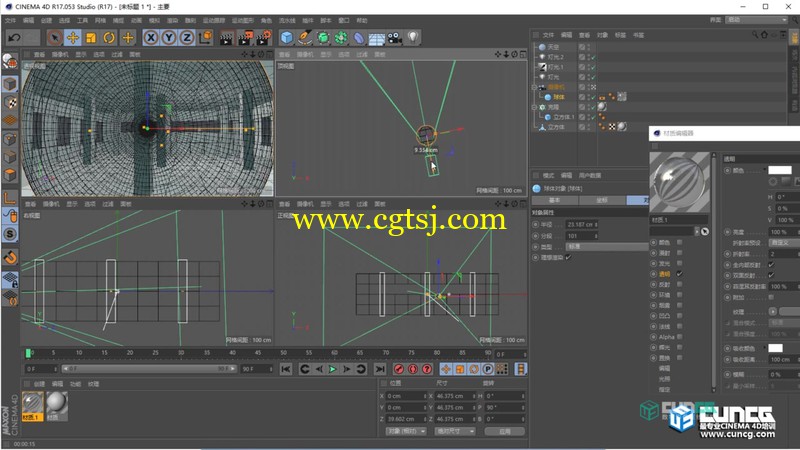The width and height of the screenshot is (800, 450).
Task: Go to end of timeline
Action: (x=380, y=369)
